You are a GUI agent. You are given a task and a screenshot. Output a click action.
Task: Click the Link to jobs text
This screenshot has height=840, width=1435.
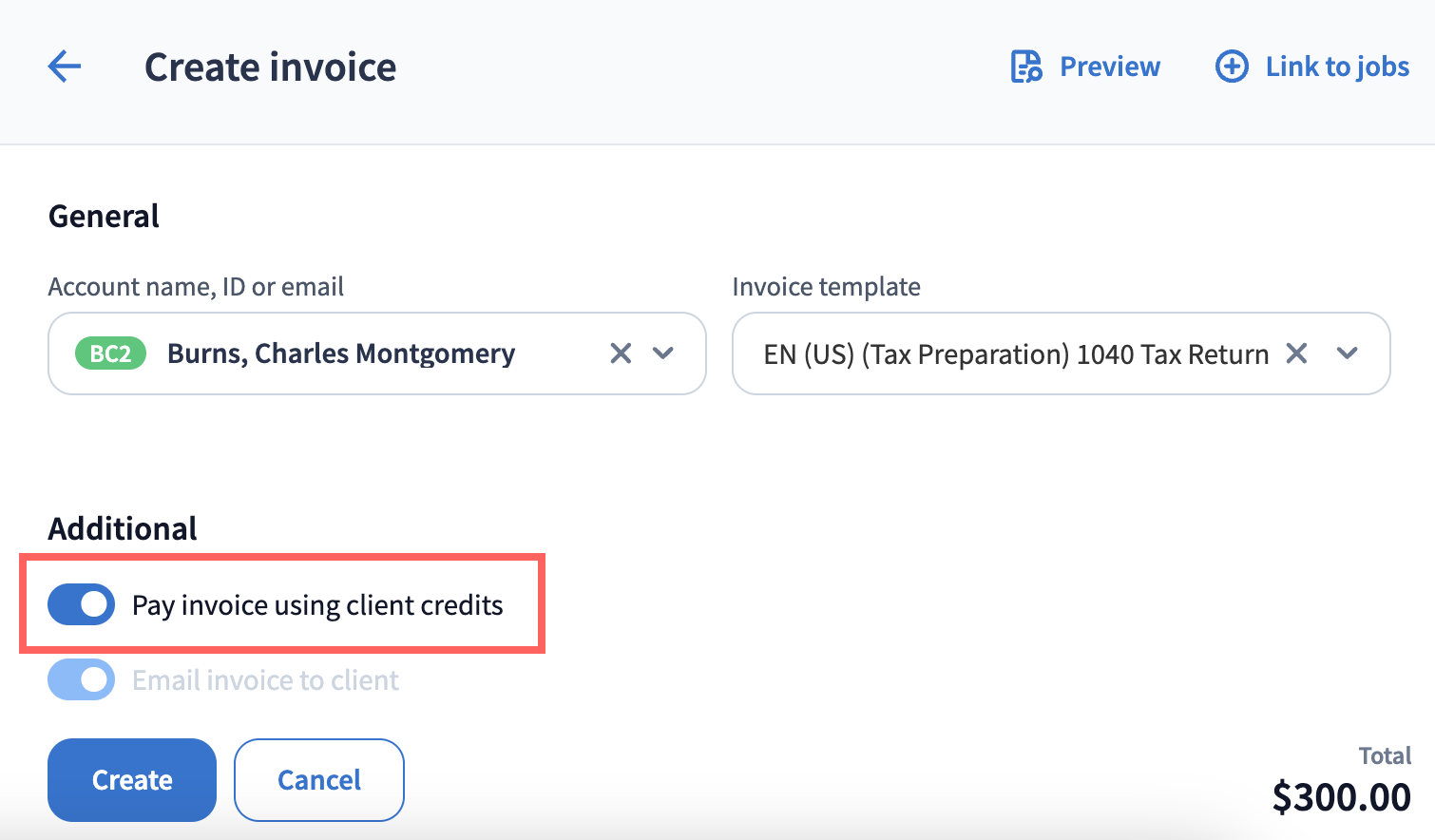click(1337, 67)
